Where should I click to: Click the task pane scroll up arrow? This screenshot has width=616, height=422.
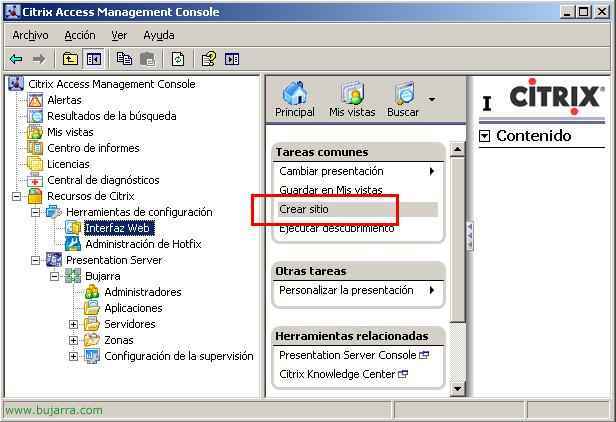tap(457, 149)
